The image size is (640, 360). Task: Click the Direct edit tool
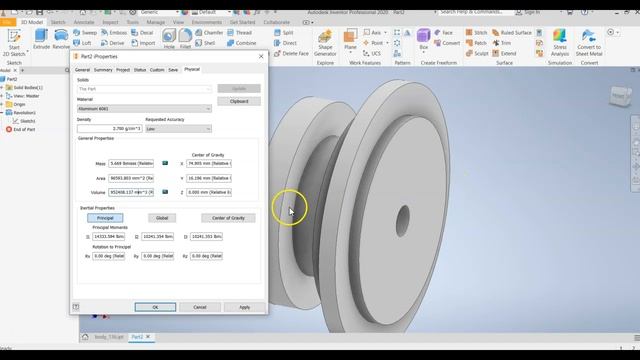pos(285,43)
